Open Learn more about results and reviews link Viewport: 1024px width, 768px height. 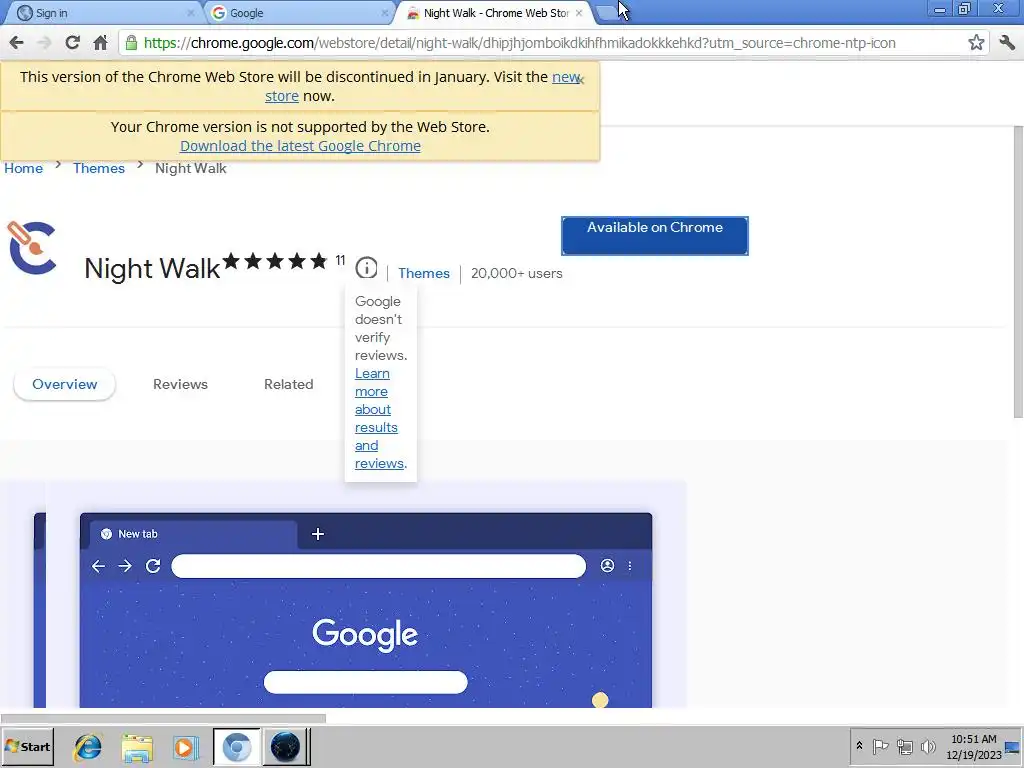380,419
